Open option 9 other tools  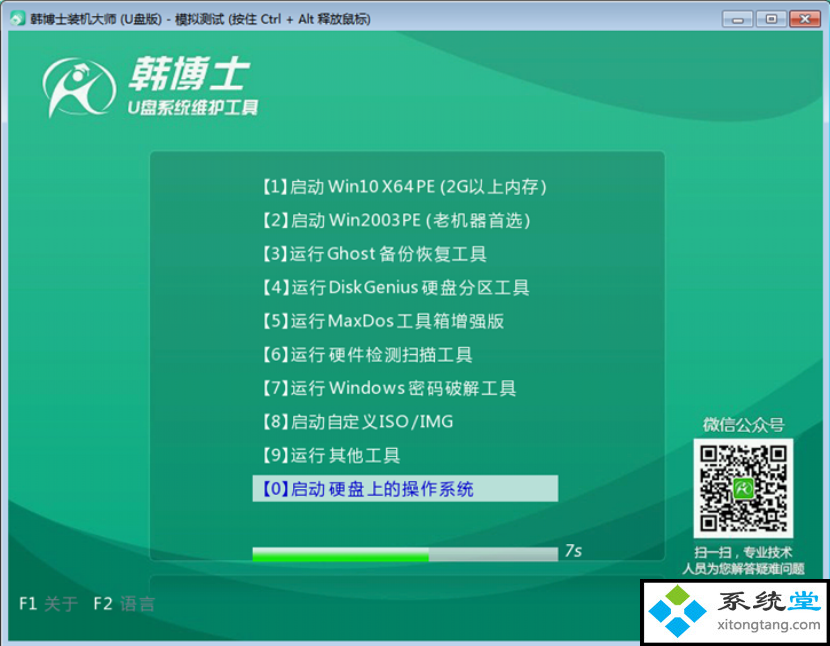point(331,455)
